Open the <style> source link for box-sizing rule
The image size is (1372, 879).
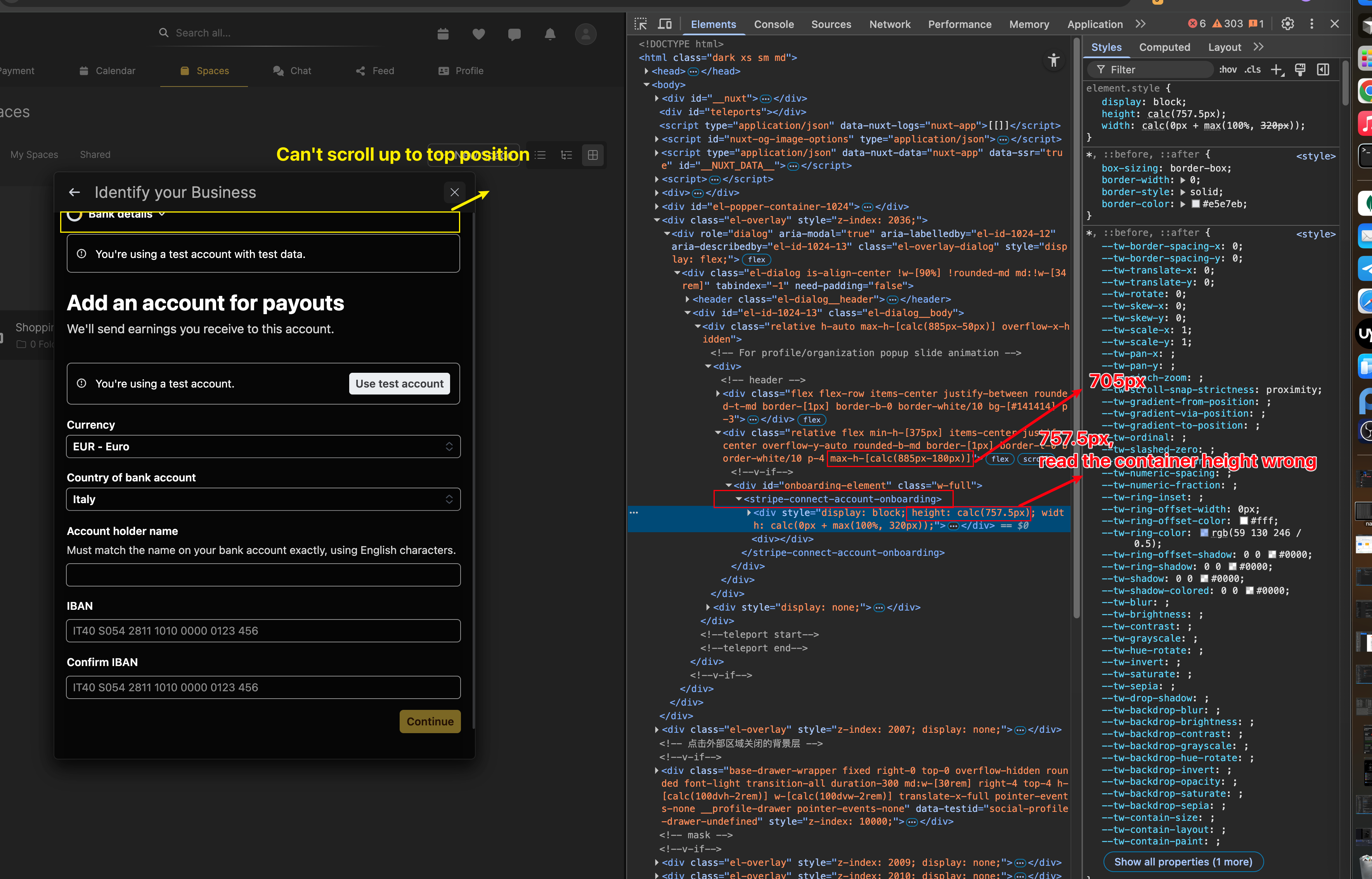(x=1315, y=156)
